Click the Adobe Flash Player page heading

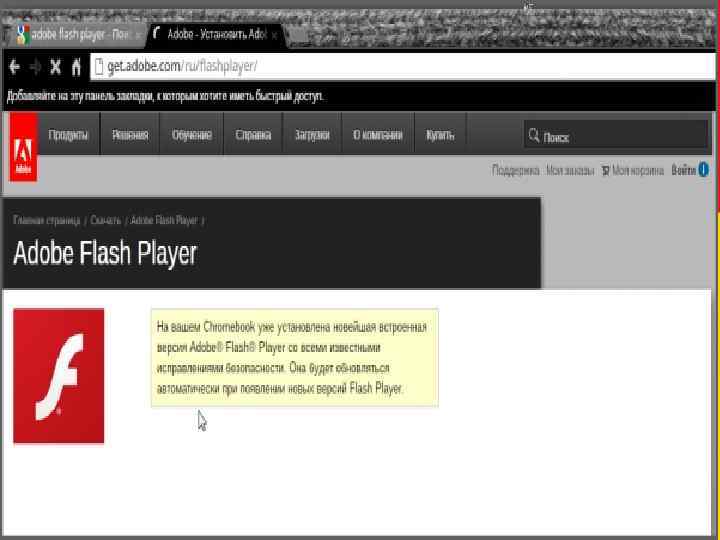pos(105,253)
